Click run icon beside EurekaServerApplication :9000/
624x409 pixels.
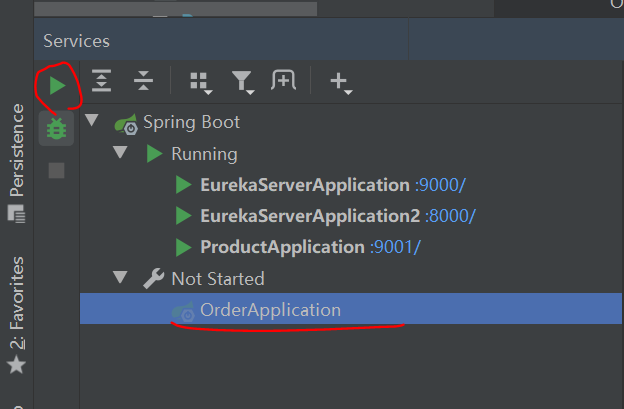point(183,185)
